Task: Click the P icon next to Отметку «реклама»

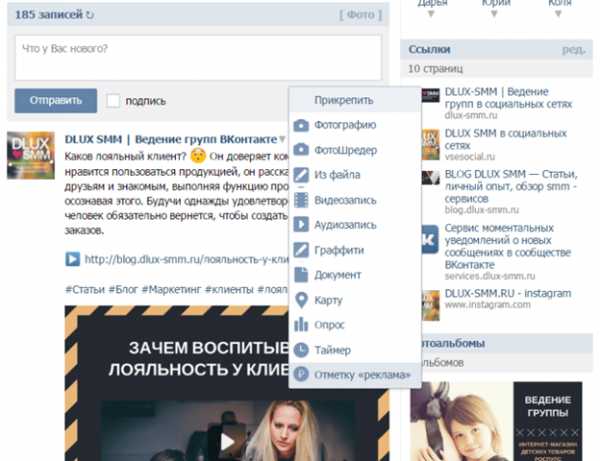Action: [301, 374]
